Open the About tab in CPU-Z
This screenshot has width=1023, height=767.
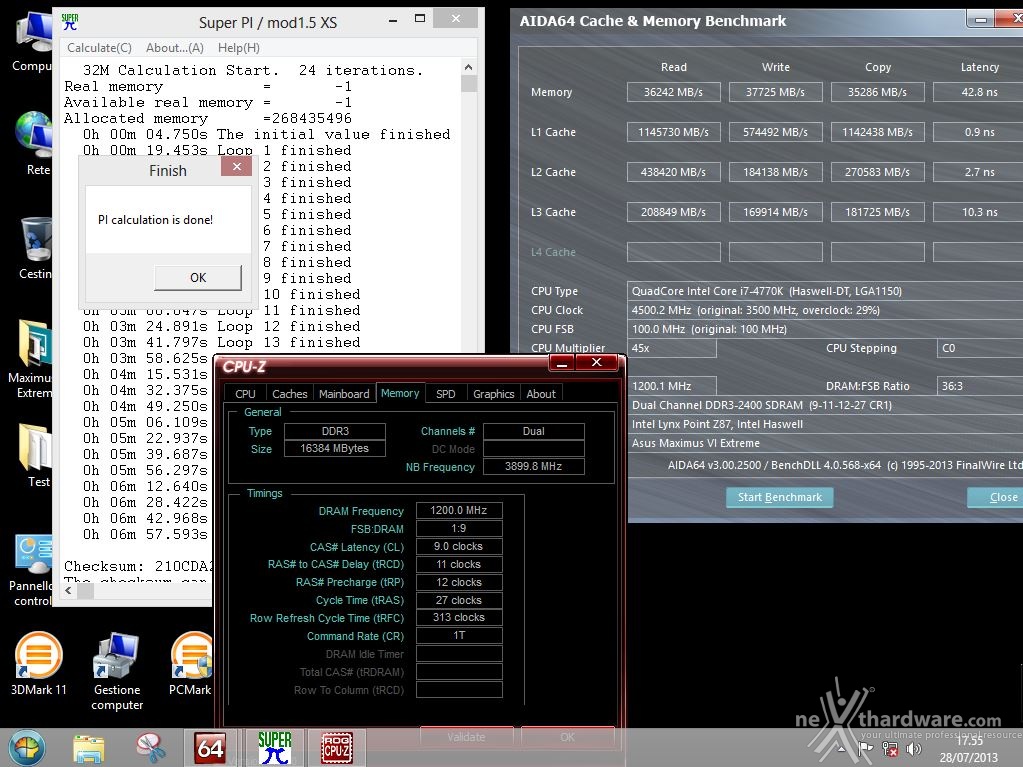541,394
